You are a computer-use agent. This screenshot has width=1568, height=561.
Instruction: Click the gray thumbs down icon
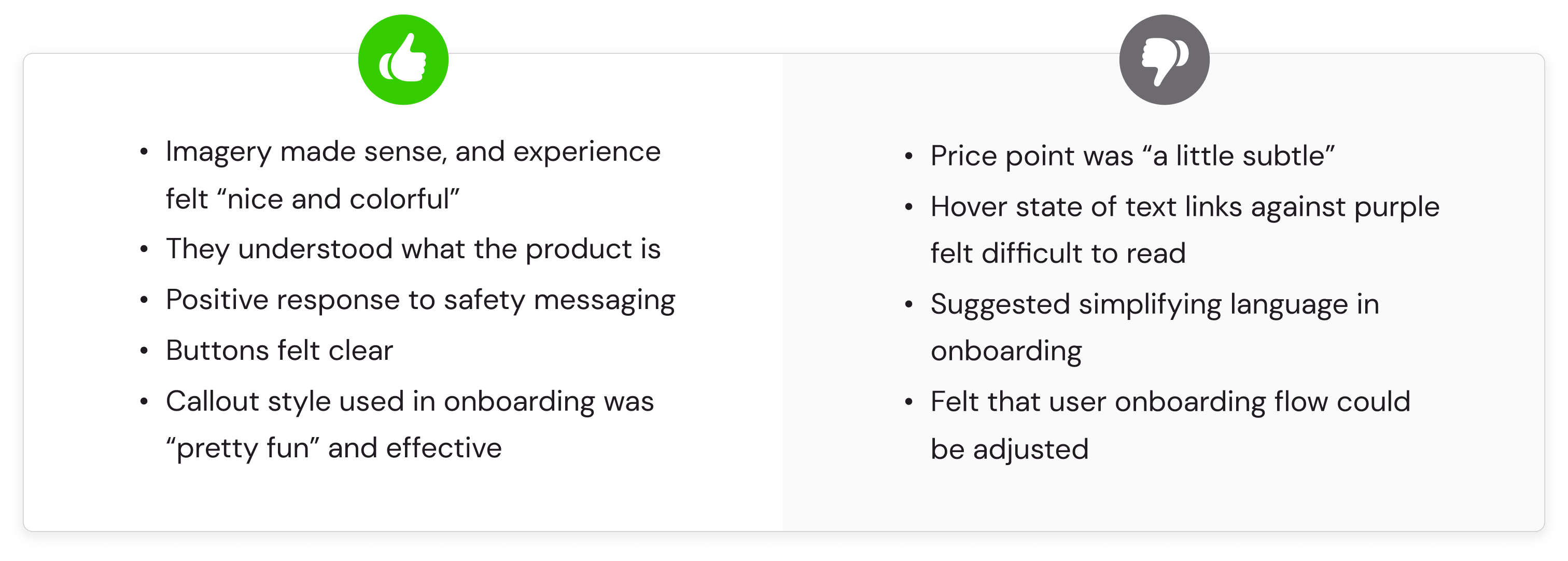1164,60
